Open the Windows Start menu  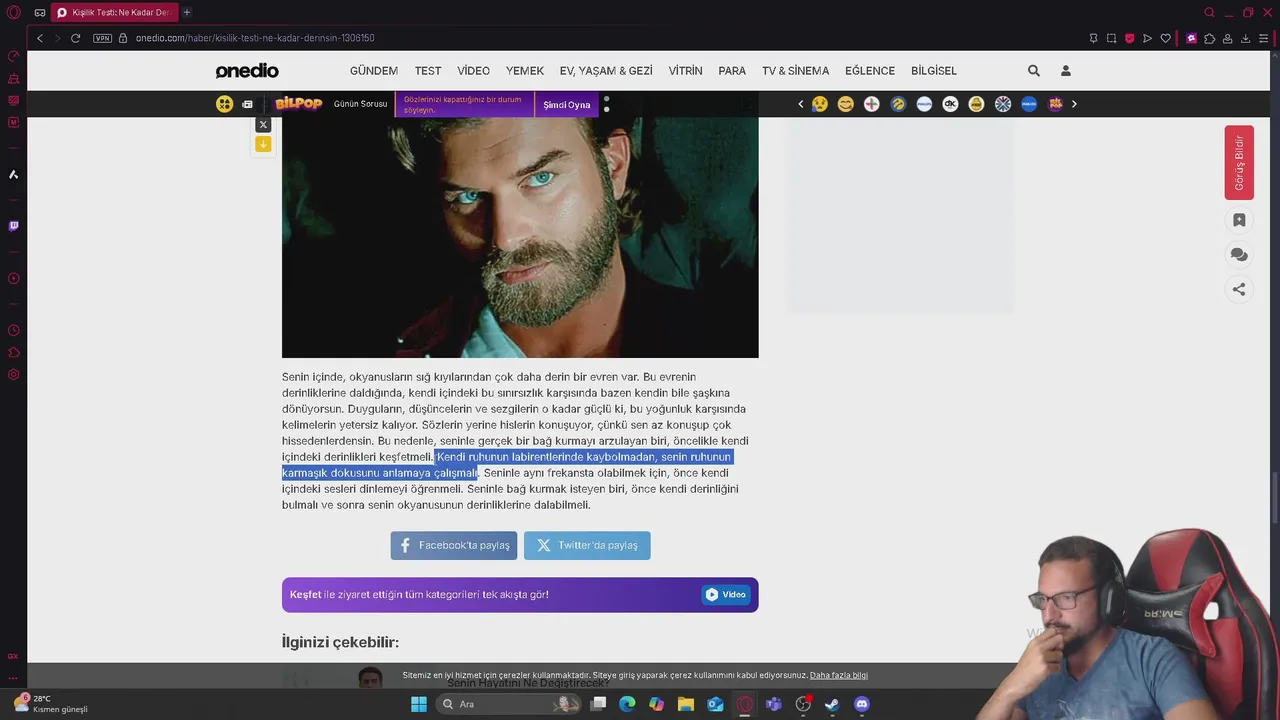pos(419,704)
